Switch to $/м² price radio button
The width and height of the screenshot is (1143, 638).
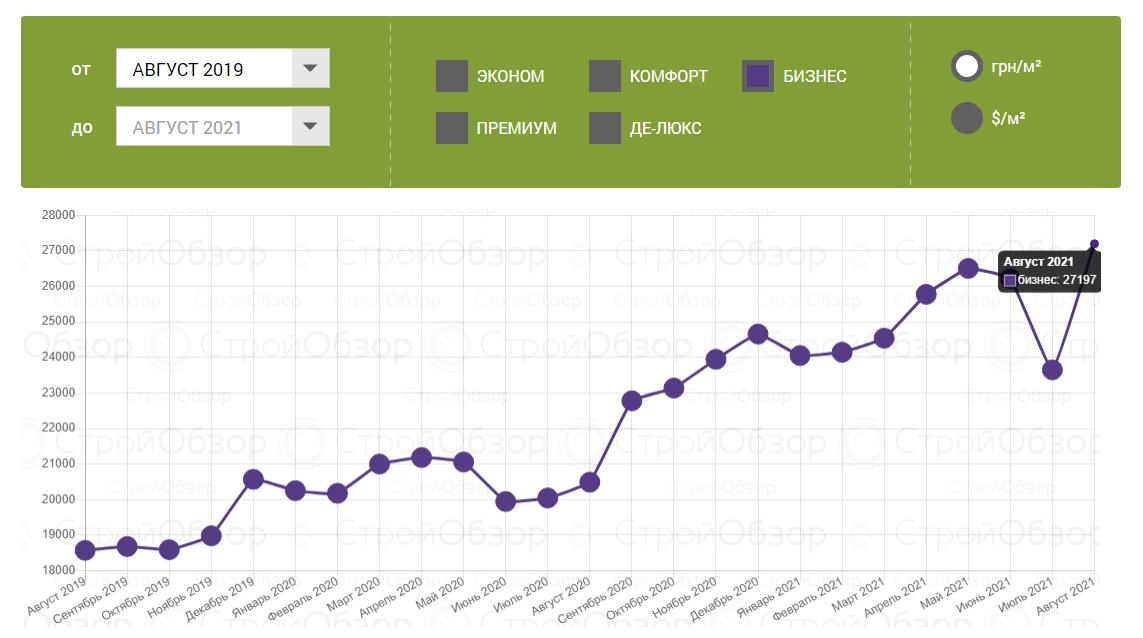(x=967, y=118)
